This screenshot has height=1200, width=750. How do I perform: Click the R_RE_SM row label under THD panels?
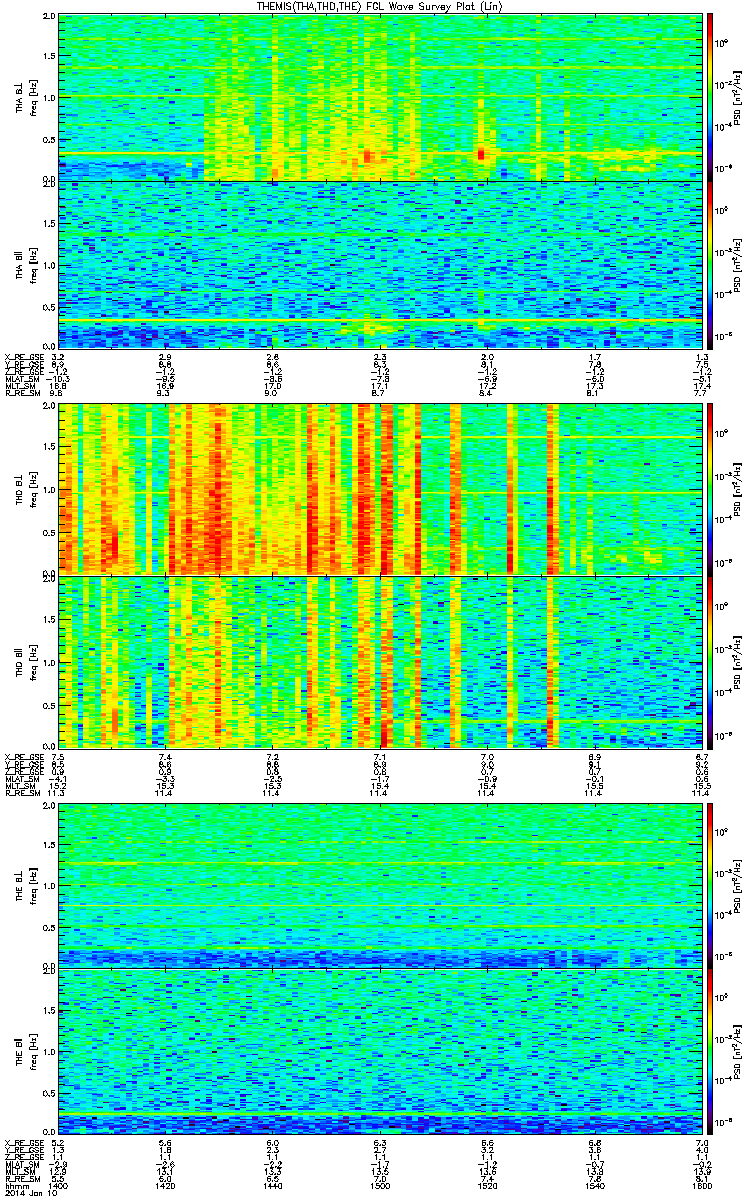(x=21, y=792)
